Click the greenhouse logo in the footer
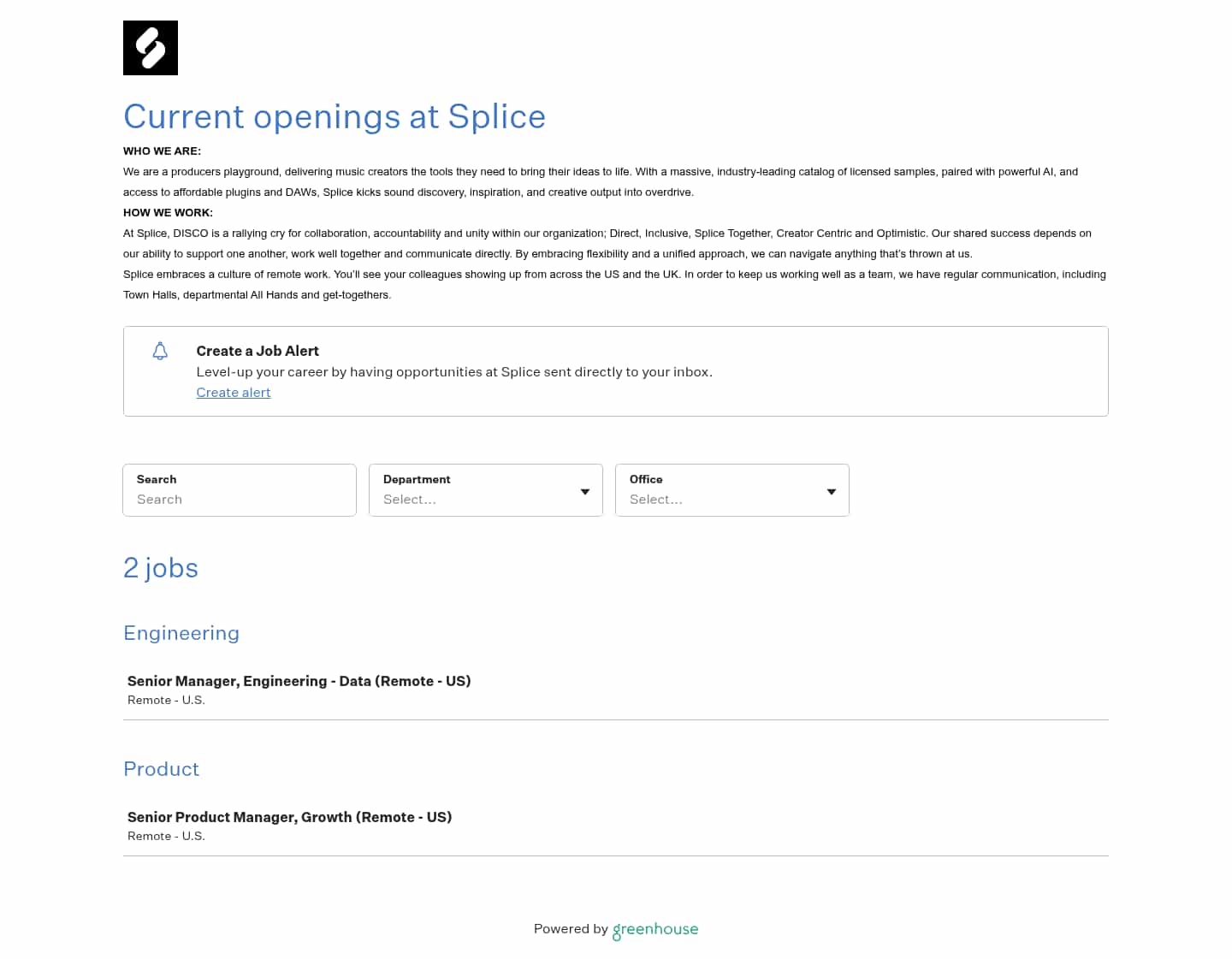 coord(655,929)
